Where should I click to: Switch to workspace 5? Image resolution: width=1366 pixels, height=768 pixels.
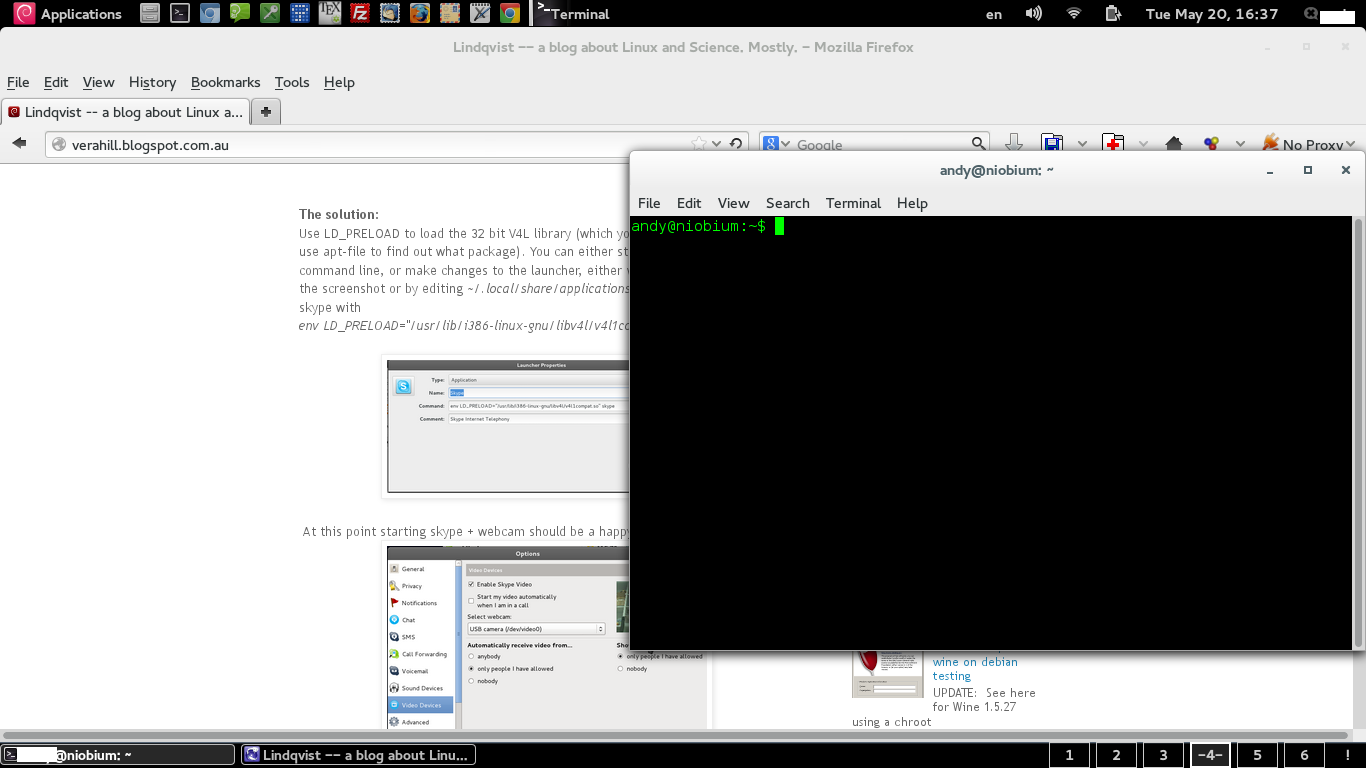[1257, 755]
